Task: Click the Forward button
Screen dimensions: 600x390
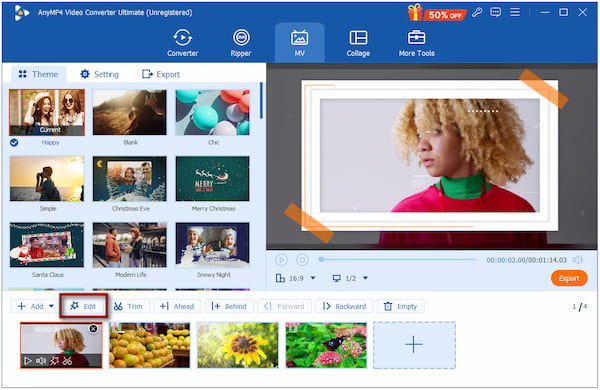Action: click(284, 306)
